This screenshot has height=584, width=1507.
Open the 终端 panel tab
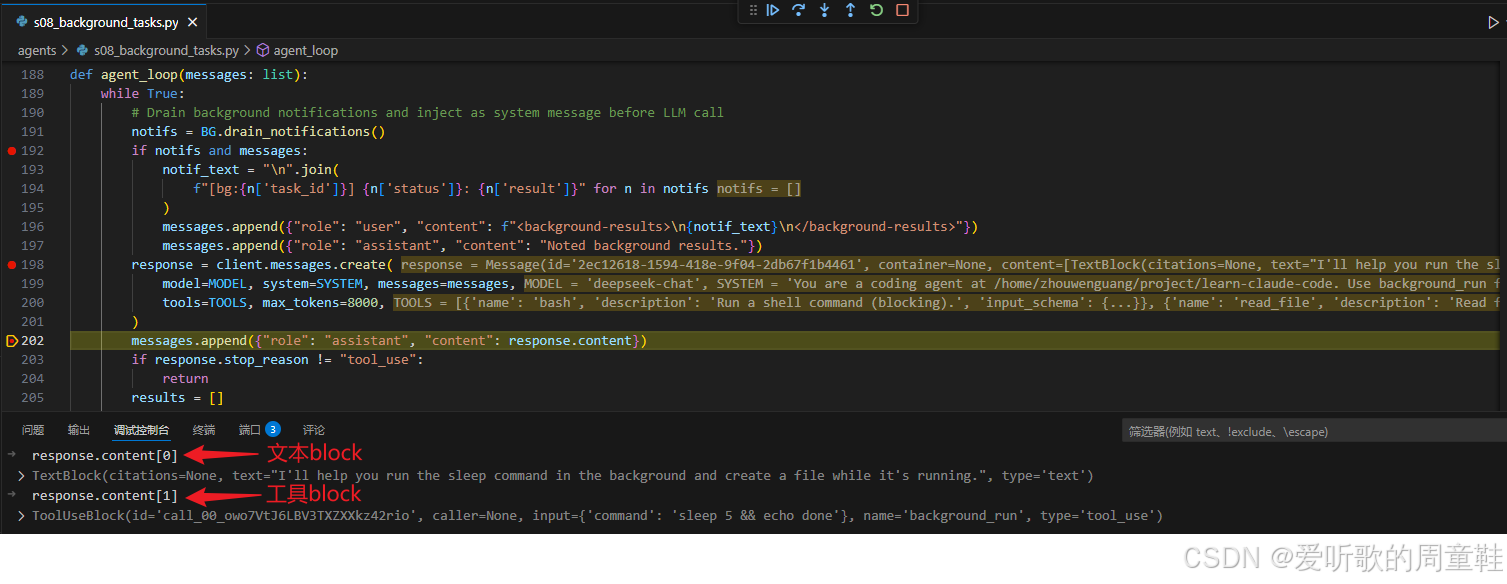click(204, 430)
